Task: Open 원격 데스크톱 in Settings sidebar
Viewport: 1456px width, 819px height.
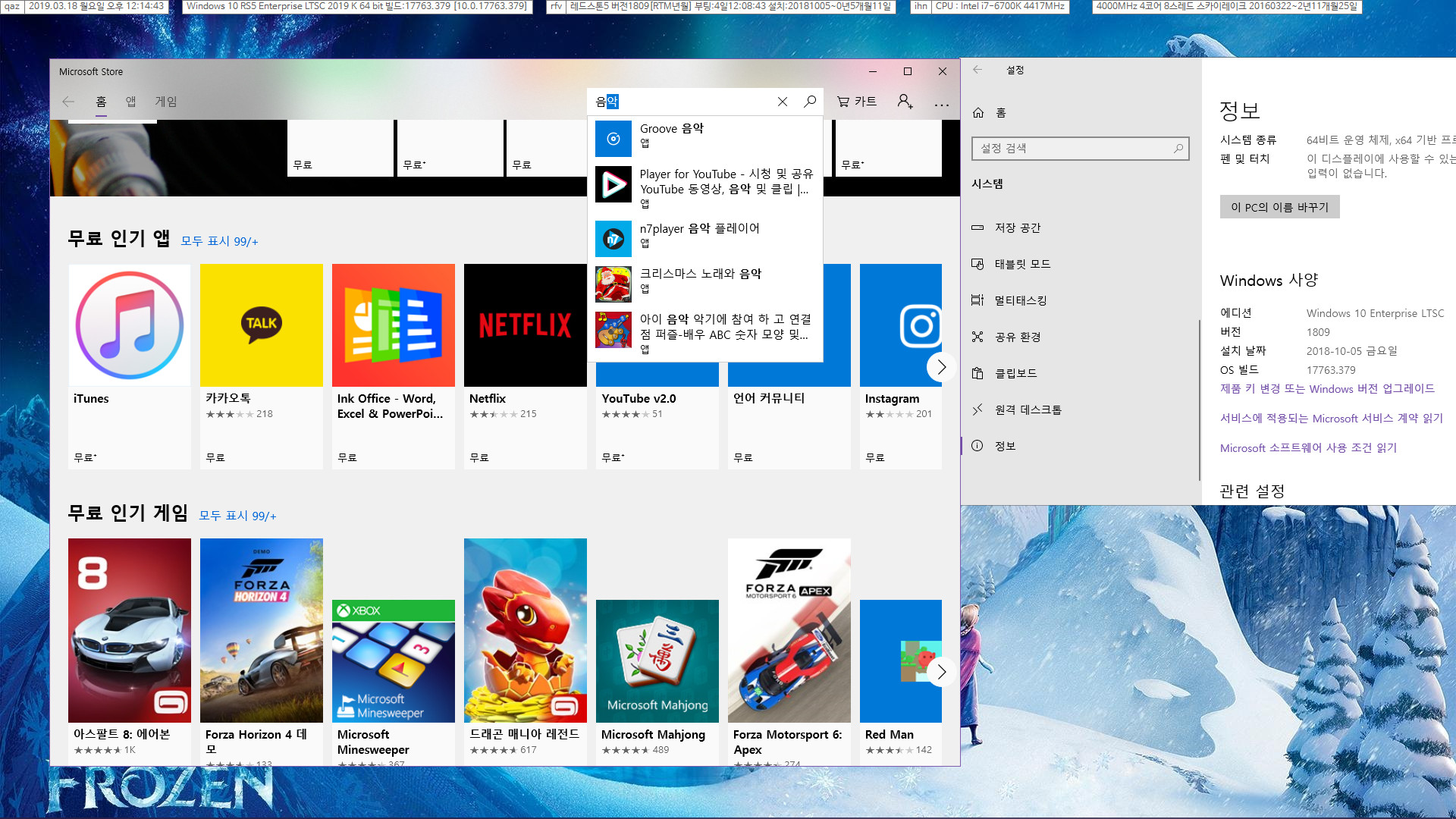Action: click(1080, 409)
